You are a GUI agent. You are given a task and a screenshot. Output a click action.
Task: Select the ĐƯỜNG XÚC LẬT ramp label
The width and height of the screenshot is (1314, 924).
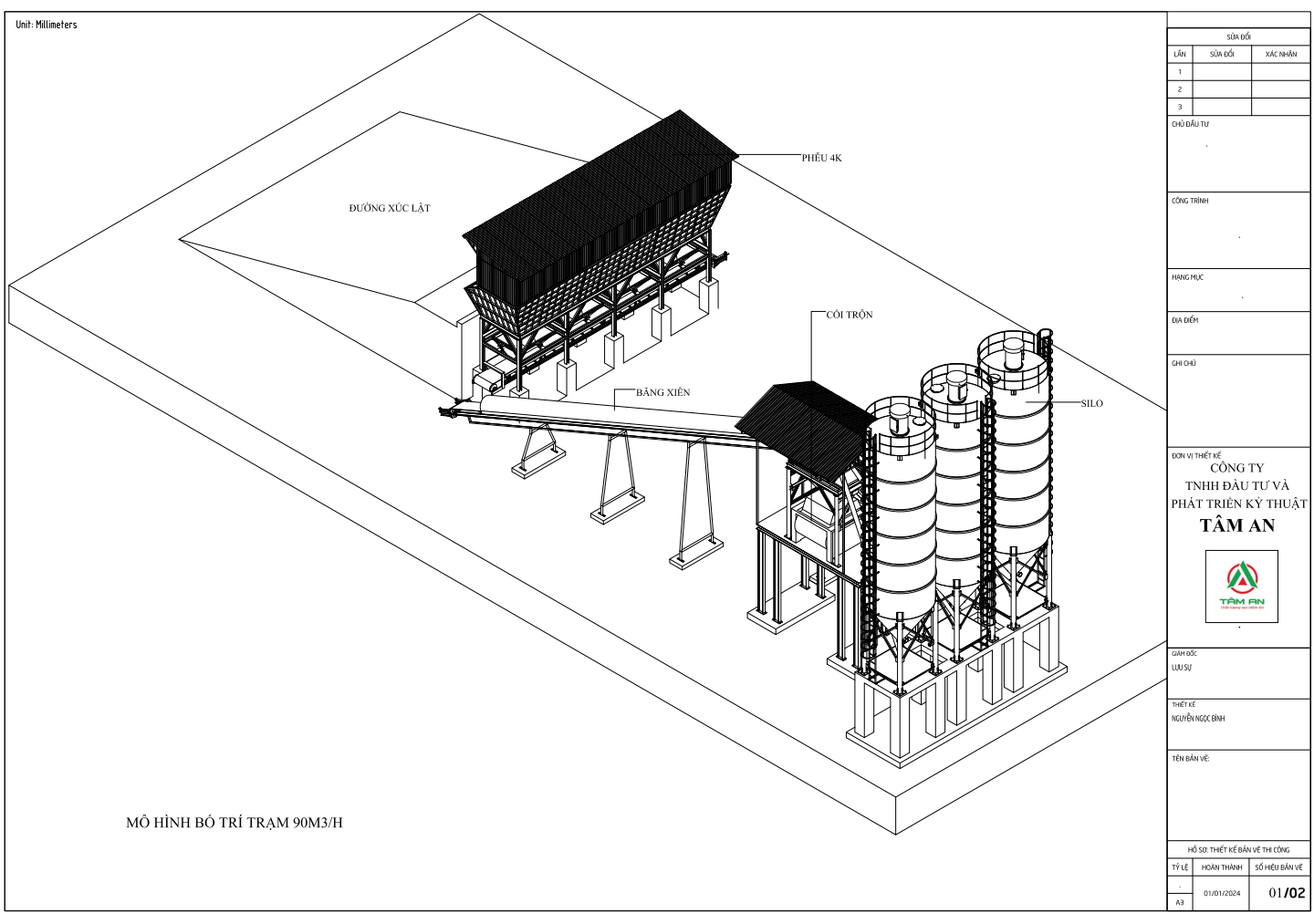(389, 208)
